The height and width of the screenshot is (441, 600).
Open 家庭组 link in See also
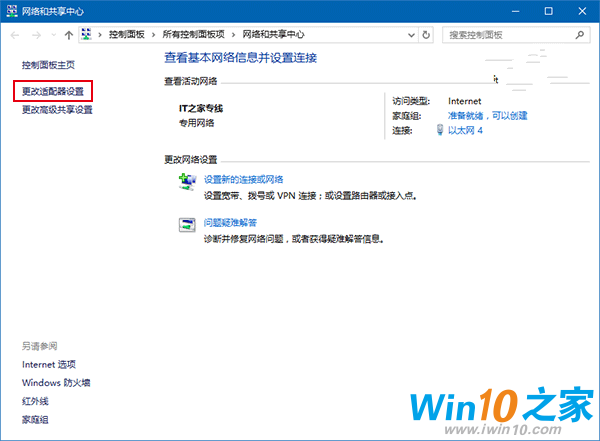35,420
